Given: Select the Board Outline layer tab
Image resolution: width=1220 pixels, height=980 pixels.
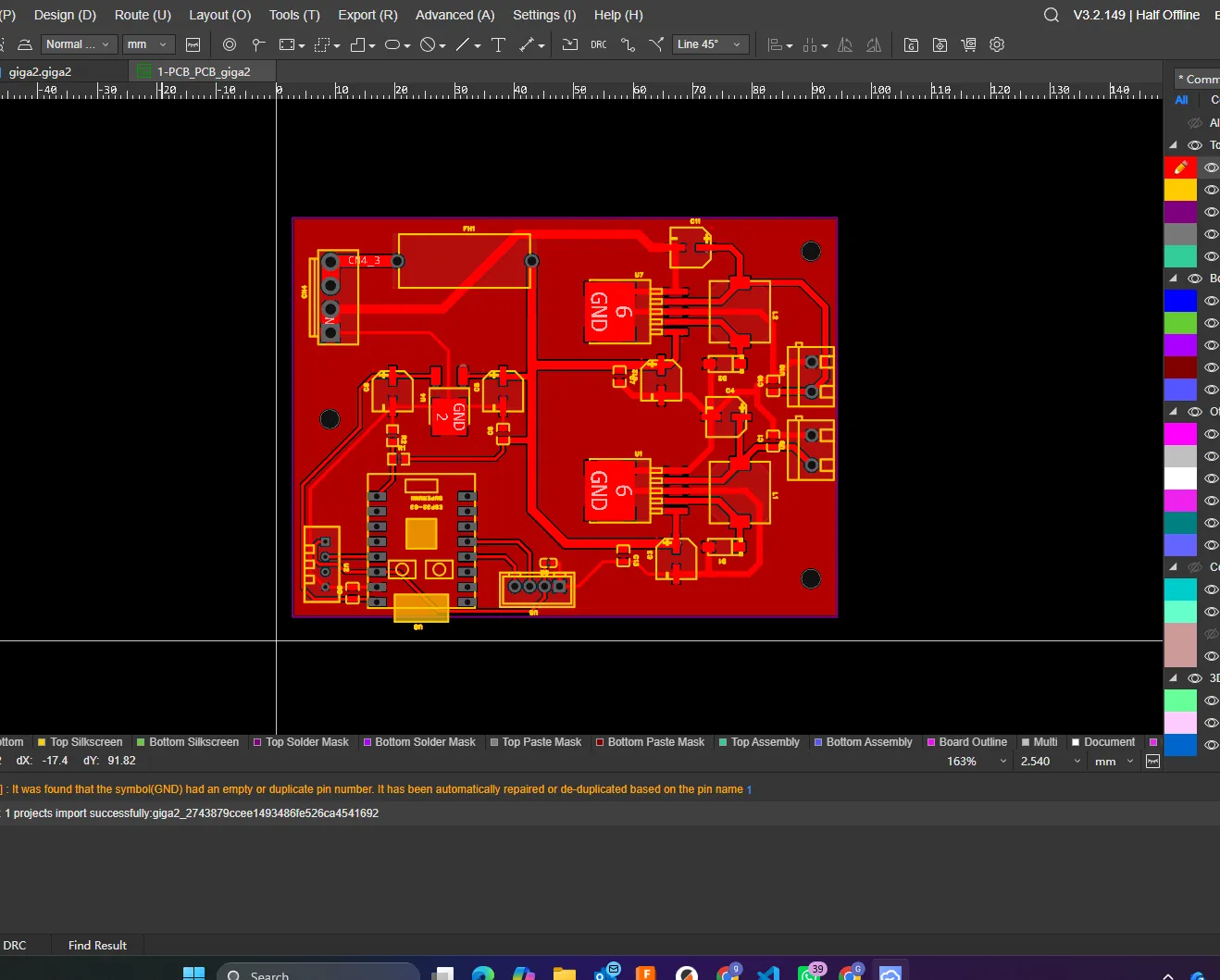Looking at the screenshot, I should (966, 742).
